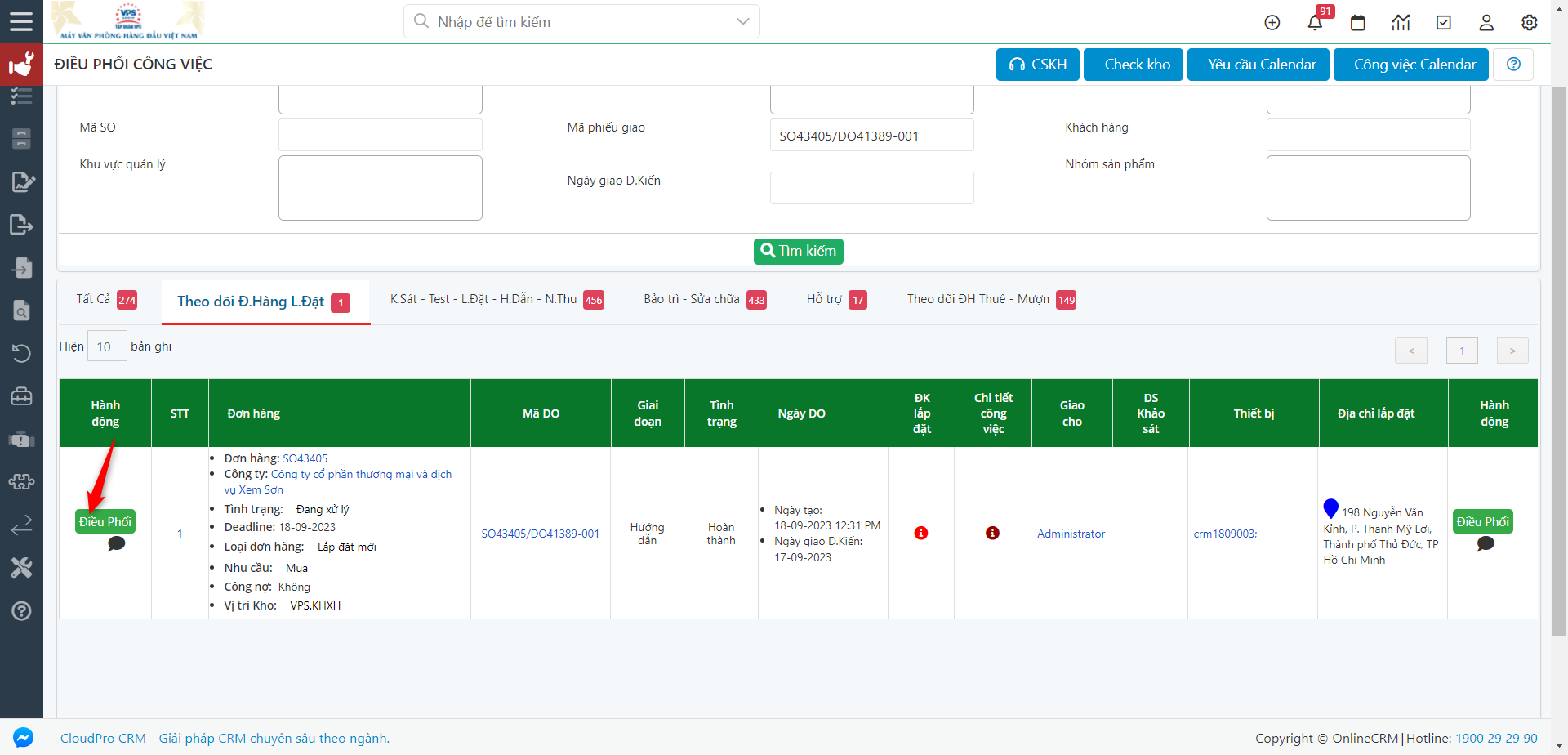This screenshot has height=755, width=1568.
Task: Open the engine warning sidebar icon
Action: (x=21, y=440)
